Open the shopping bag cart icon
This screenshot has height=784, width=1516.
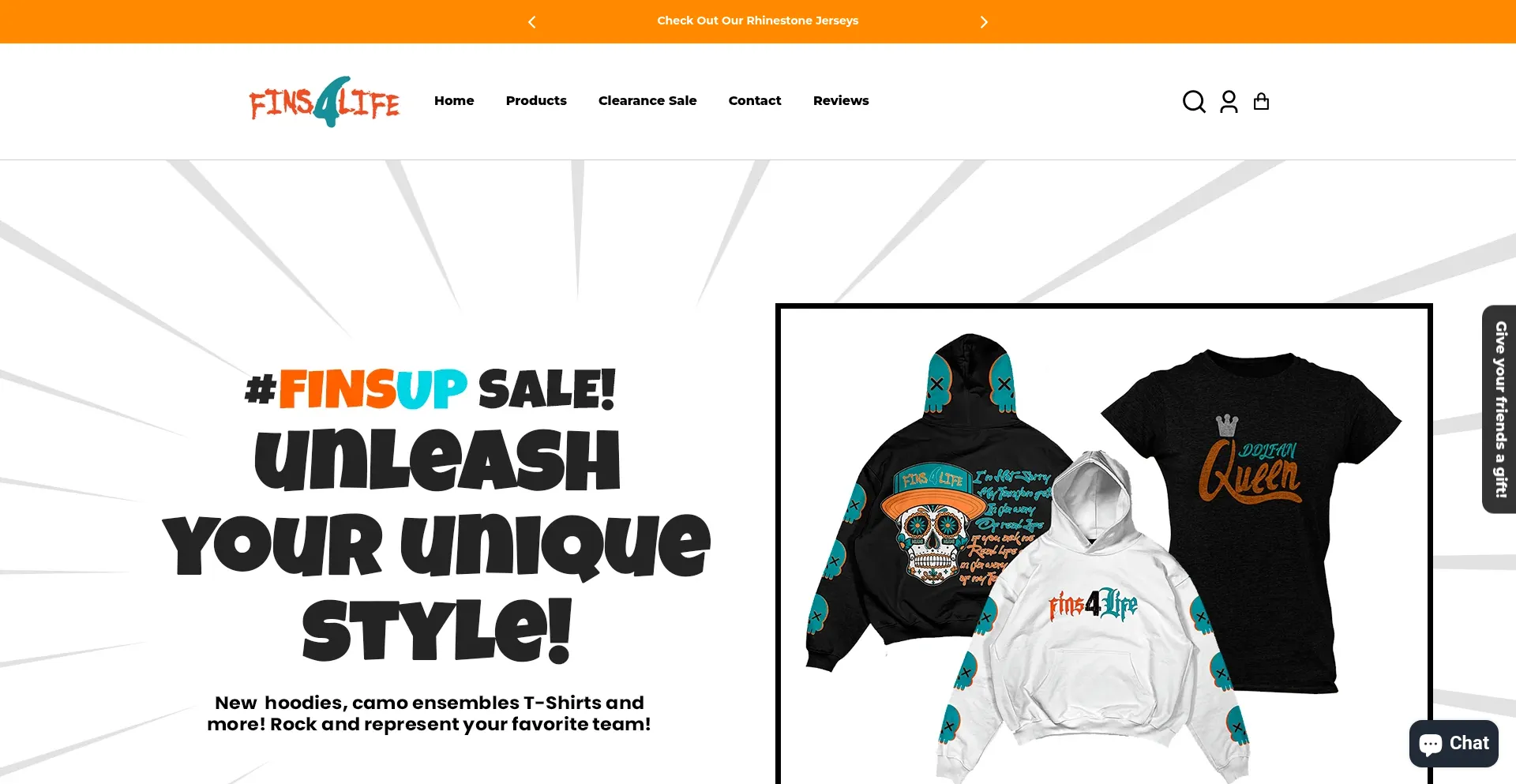1262,102
